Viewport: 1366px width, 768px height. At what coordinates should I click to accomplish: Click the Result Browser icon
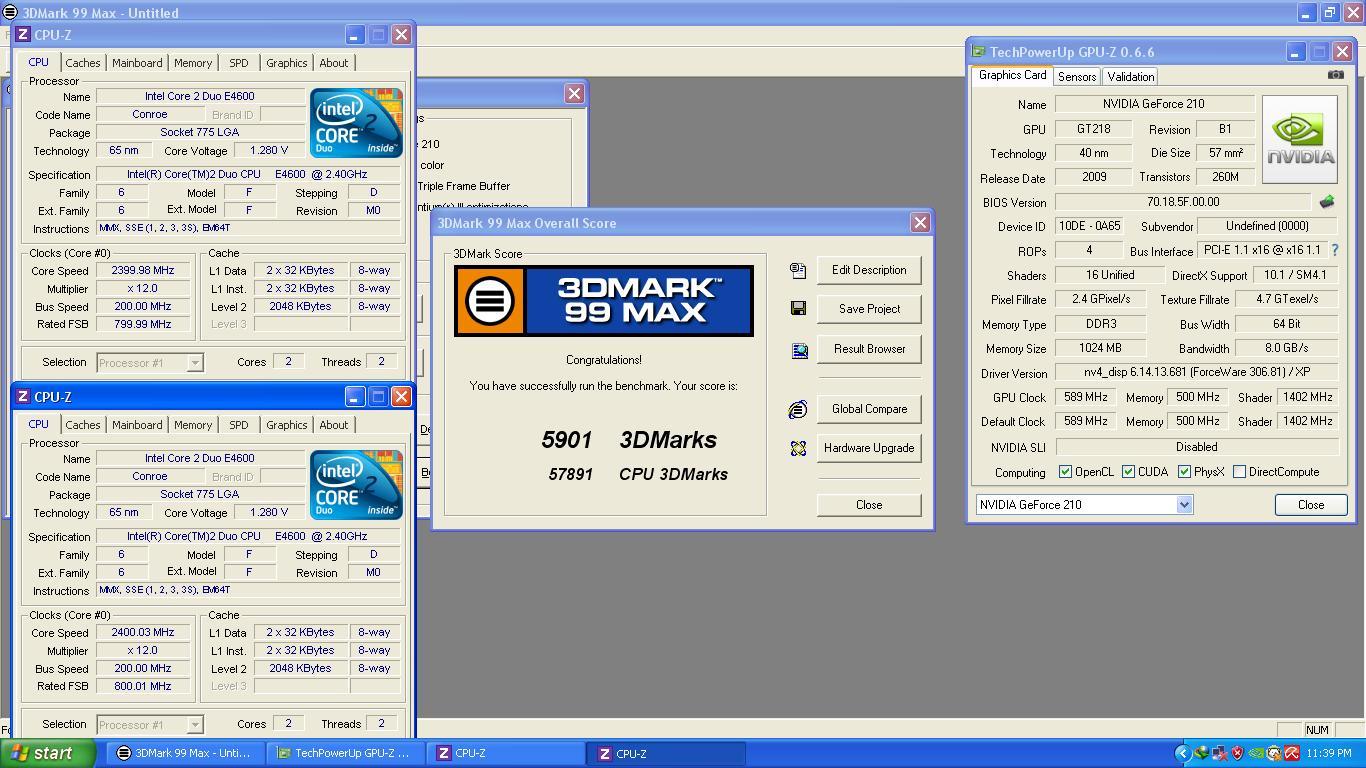(799, 350)
